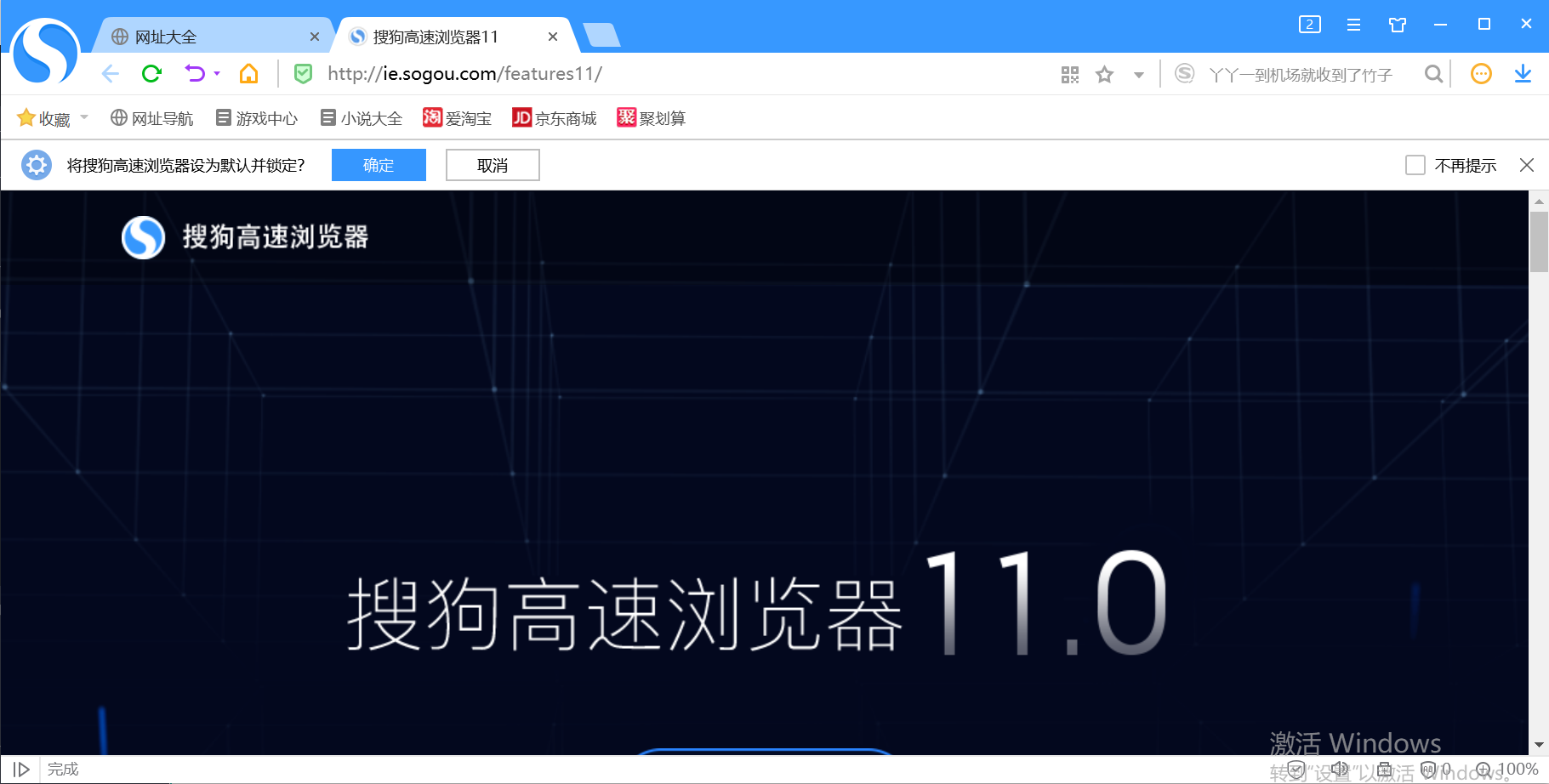This screenshot has width=1549, height=784.
Task: Expand the address bar history dropdown
Action: point(1139,75)
